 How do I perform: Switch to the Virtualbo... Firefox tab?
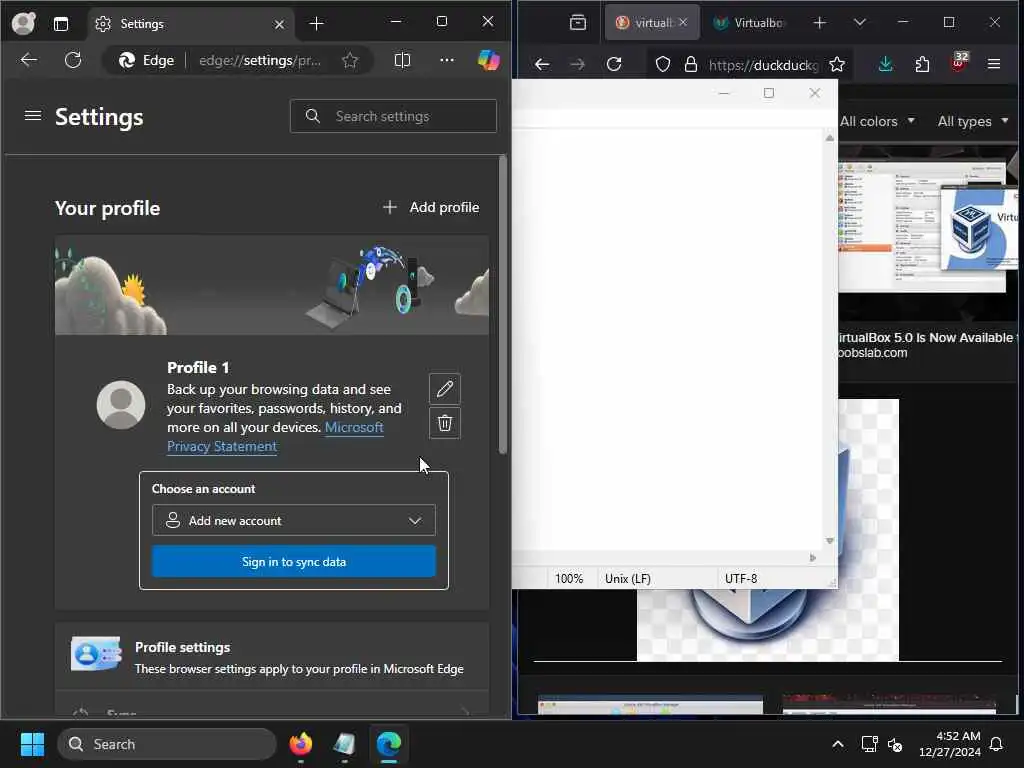[750, 23]
